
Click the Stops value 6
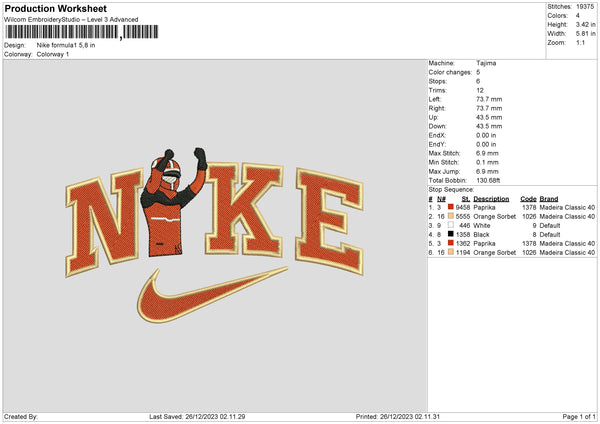[478, 81]
